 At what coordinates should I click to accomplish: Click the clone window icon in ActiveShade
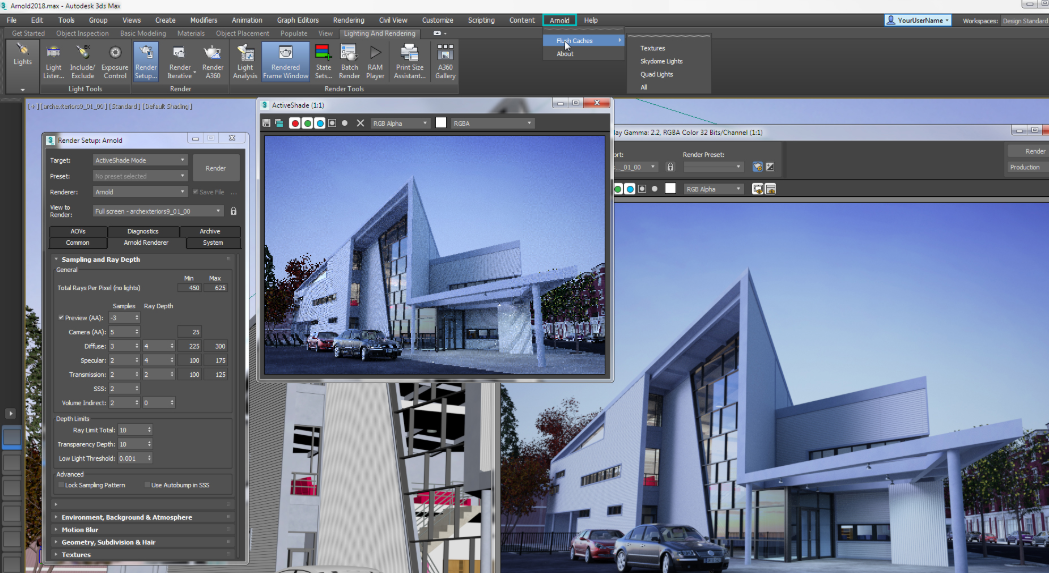point(279,123)
